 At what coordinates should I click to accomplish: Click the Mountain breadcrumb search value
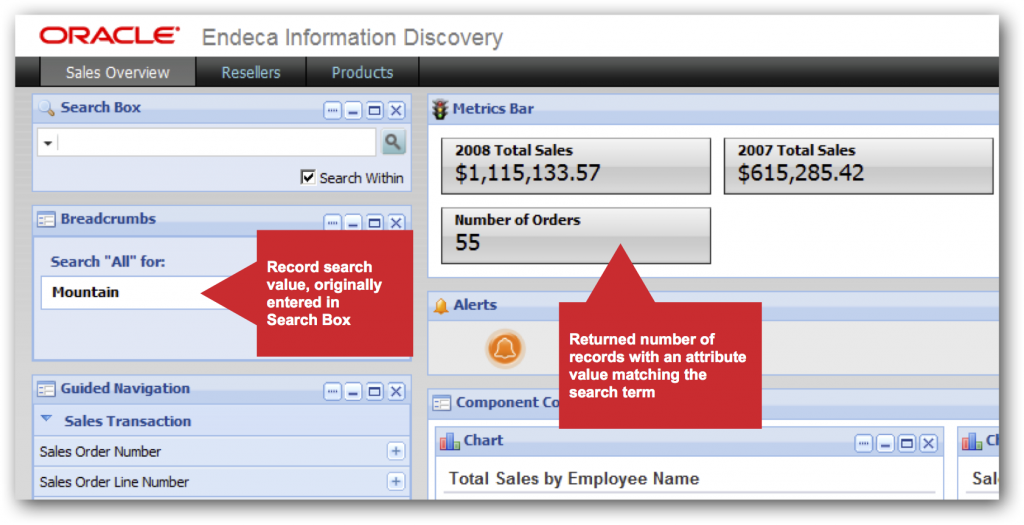[86, 292]
